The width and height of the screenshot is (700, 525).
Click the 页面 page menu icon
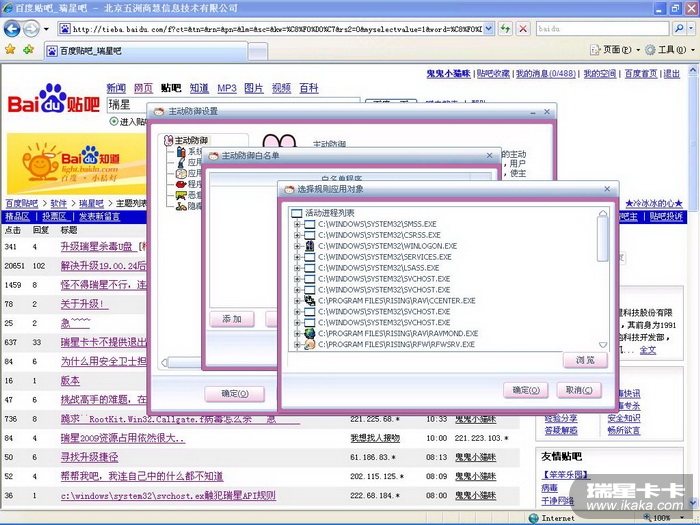595,50
